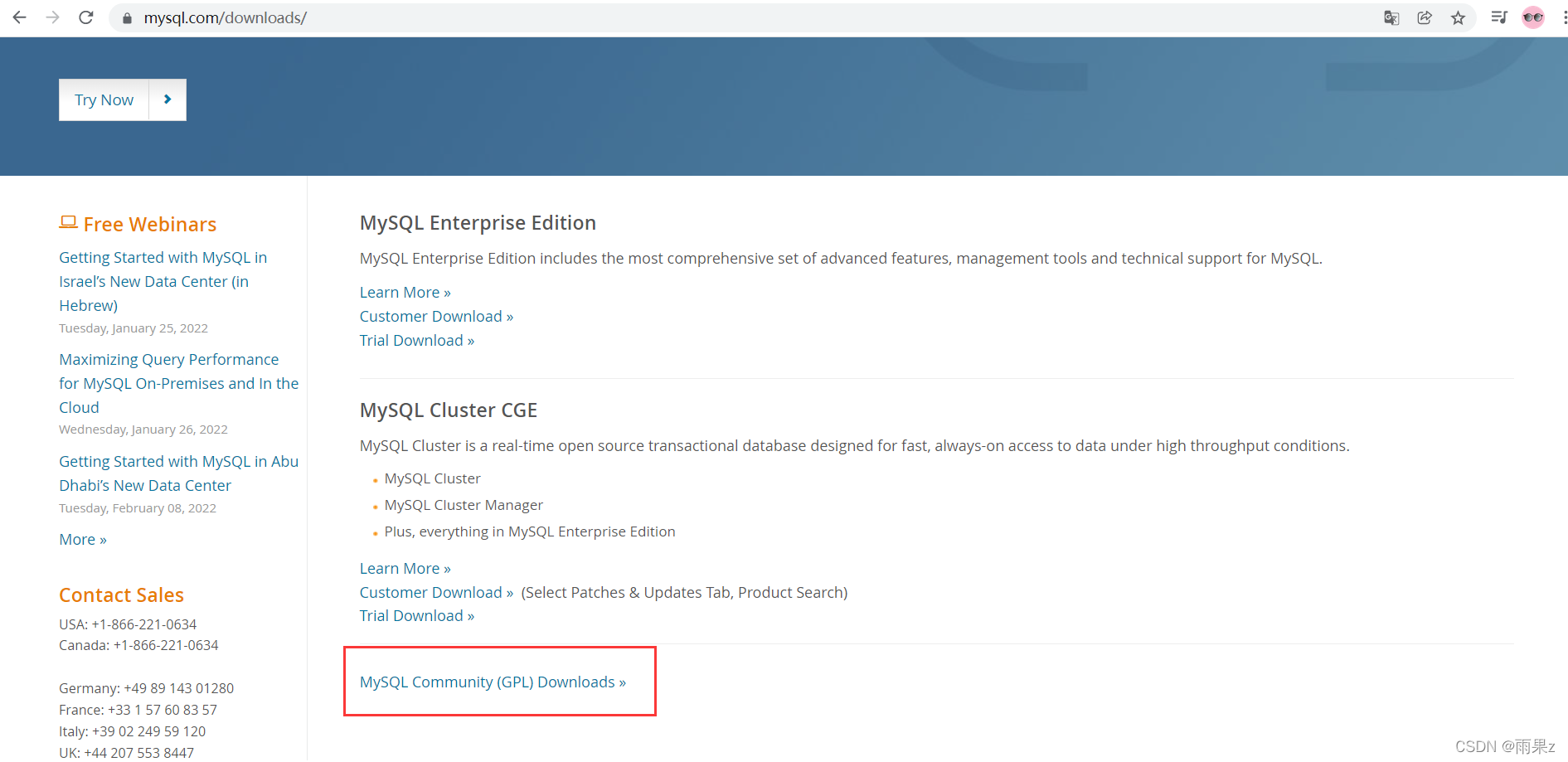
Task: Click the Tuesday, January 25, 2022 date
Action: pyautogui.click(x=133, y=328)
